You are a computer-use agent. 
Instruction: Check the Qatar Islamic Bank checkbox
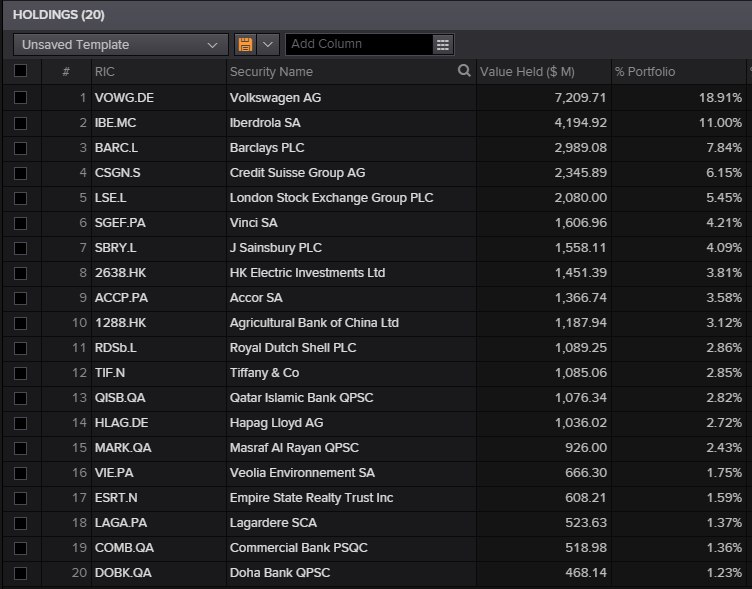pyautogui.click(x=20, y=398)
